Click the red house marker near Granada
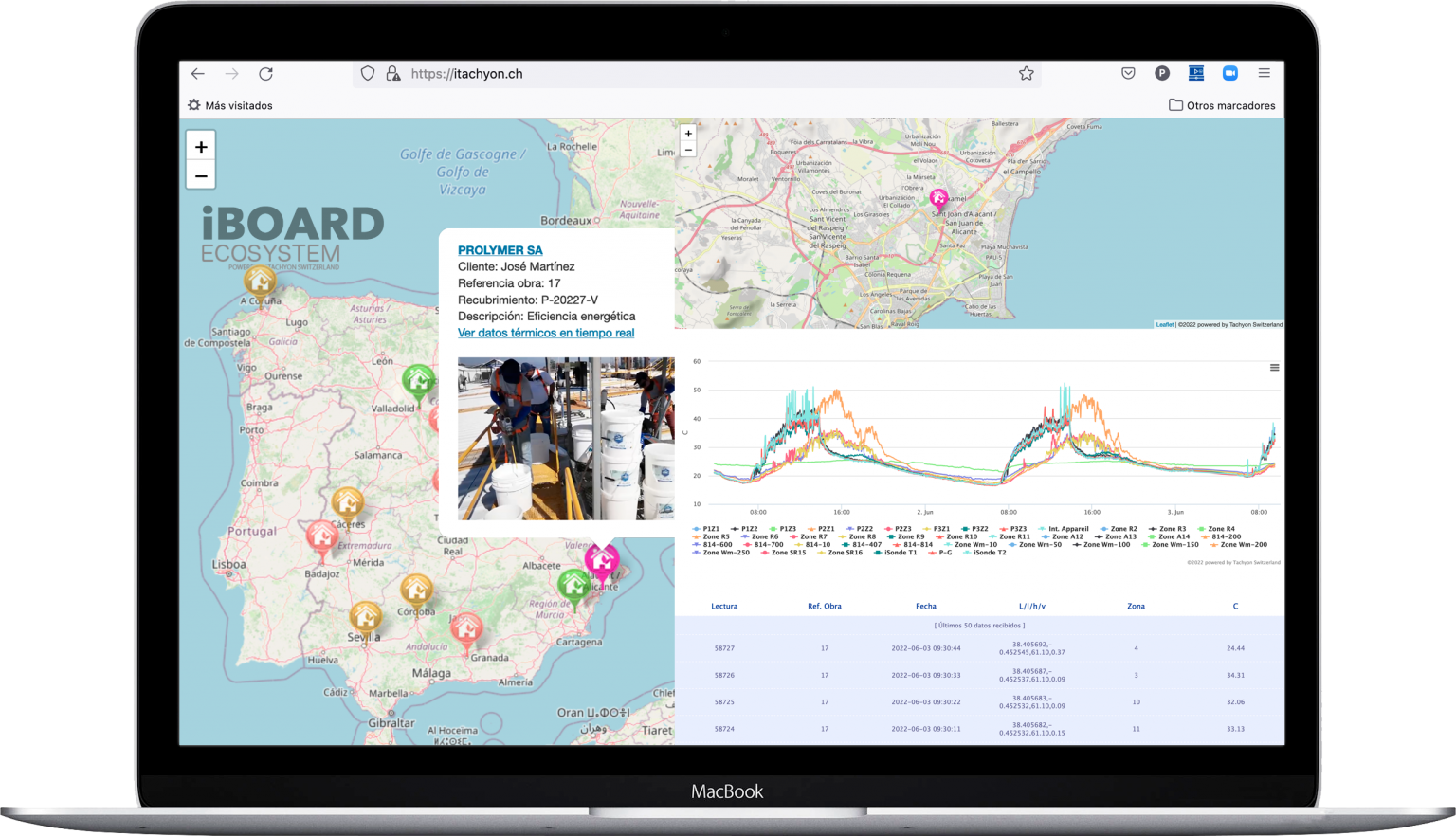 (x=465, y=627)
